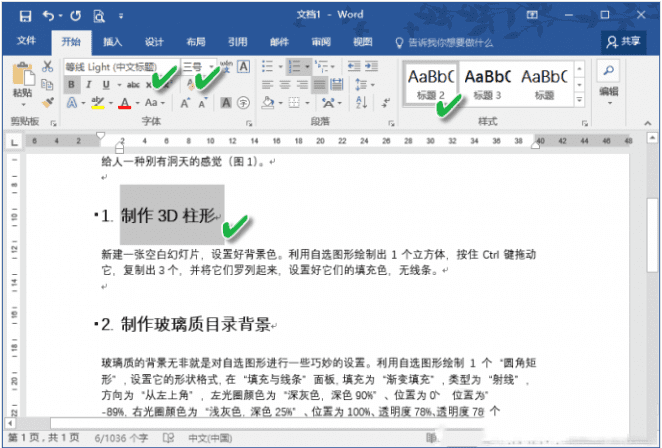This screenshot has width=662, height=448.
Task: Click red font color button
Action: tap(125, 103)
